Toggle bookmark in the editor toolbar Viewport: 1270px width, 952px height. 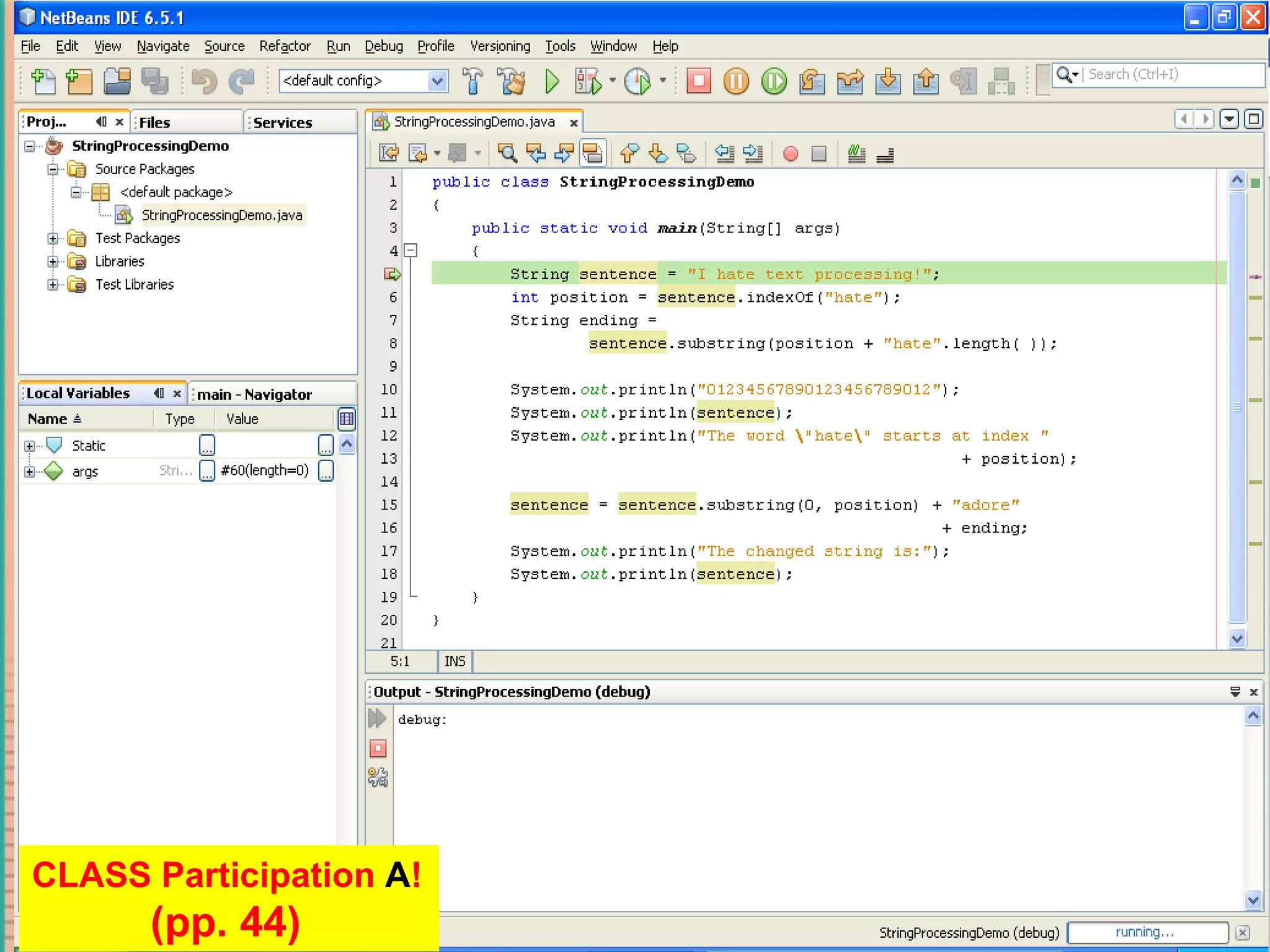(x=686, y=153)
